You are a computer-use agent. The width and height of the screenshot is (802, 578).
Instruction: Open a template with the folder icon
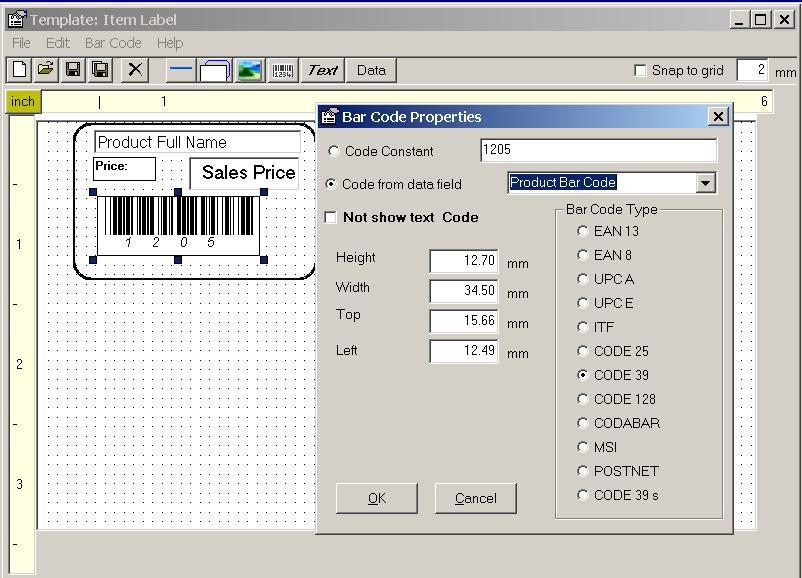(x=46, y=70)
